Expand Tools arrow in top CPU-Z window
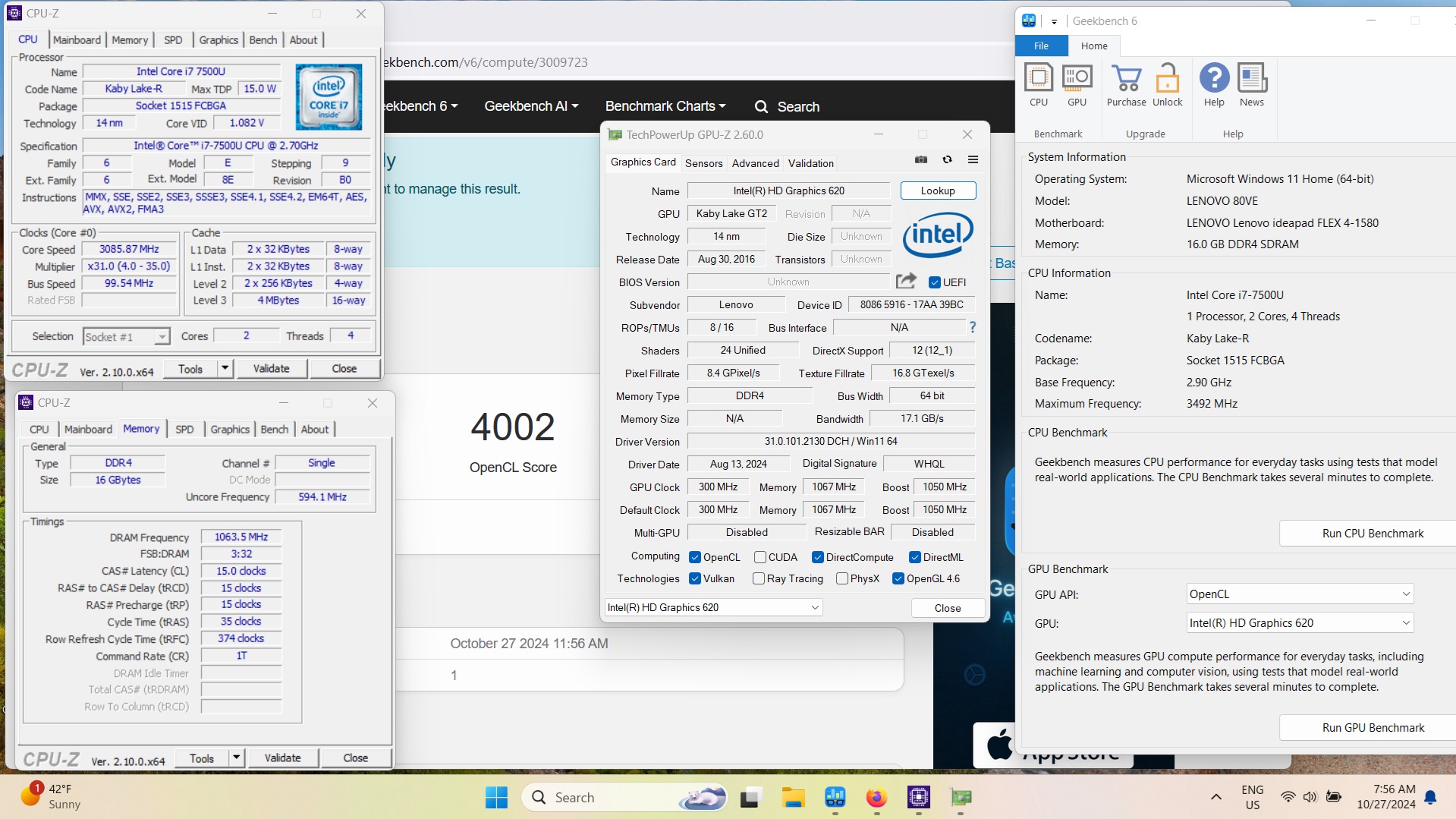This screenshot has height=819, width=1456. click(x=225, y=368)
